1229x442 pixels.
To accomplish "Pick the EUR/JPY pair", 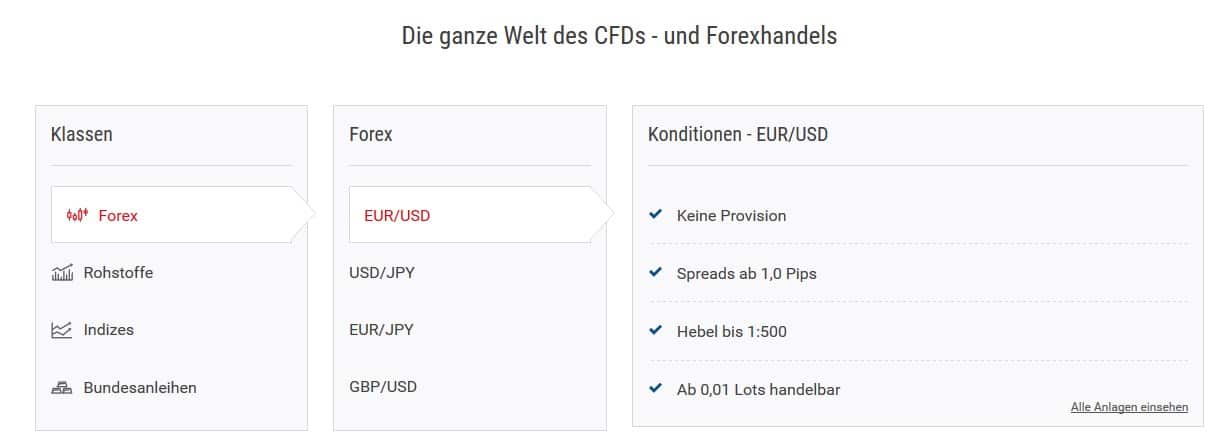I will (470, 329).
